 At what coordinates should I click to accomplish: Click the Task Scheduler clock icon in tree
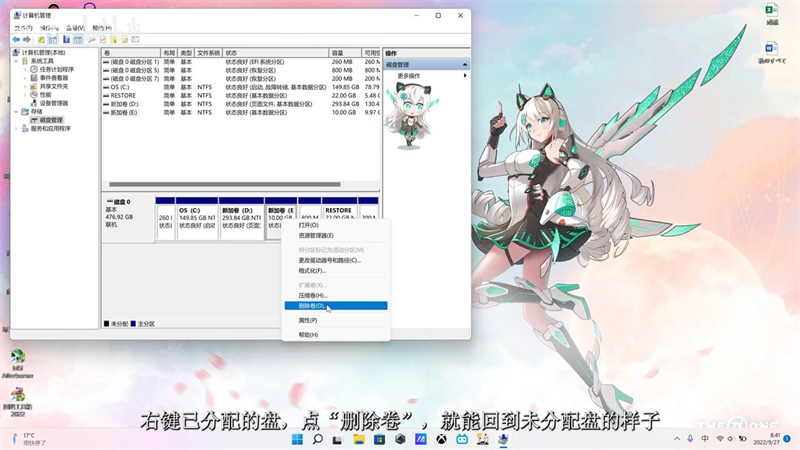(x=34, y=69)
